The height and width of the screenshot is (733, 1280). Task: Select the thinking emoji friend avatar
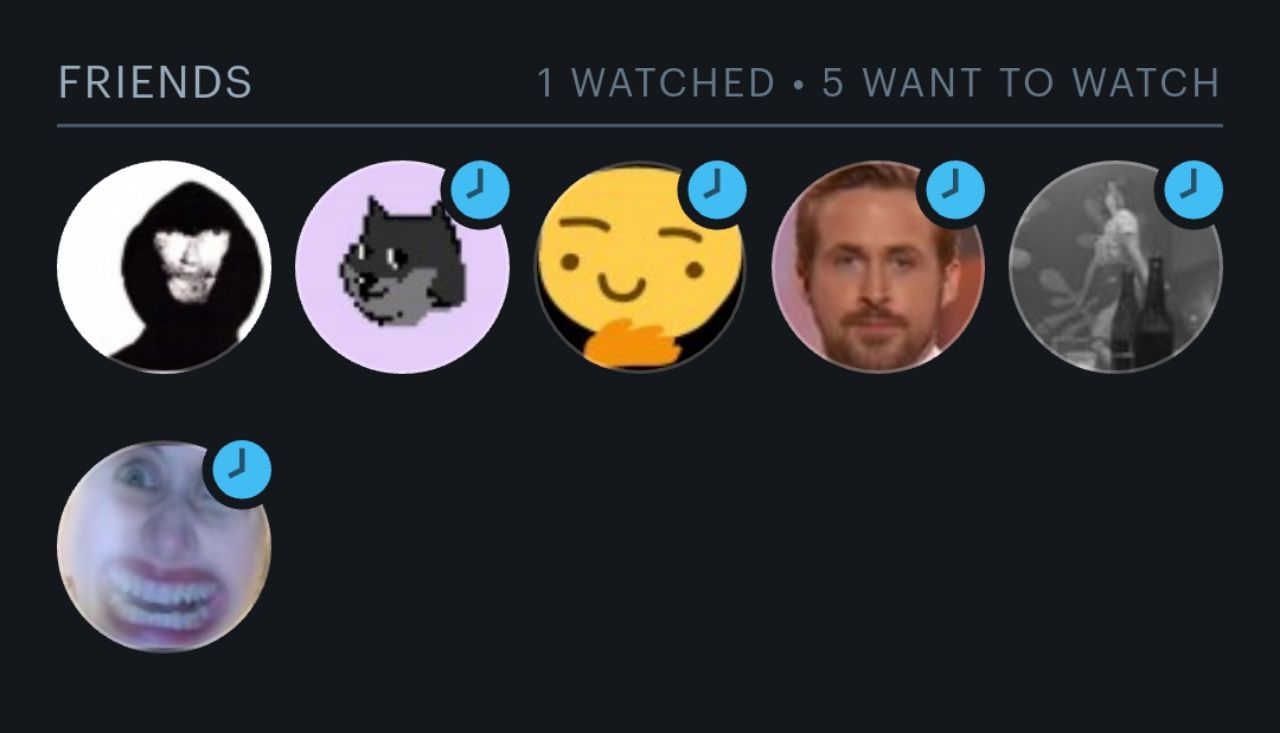[640, 267]
